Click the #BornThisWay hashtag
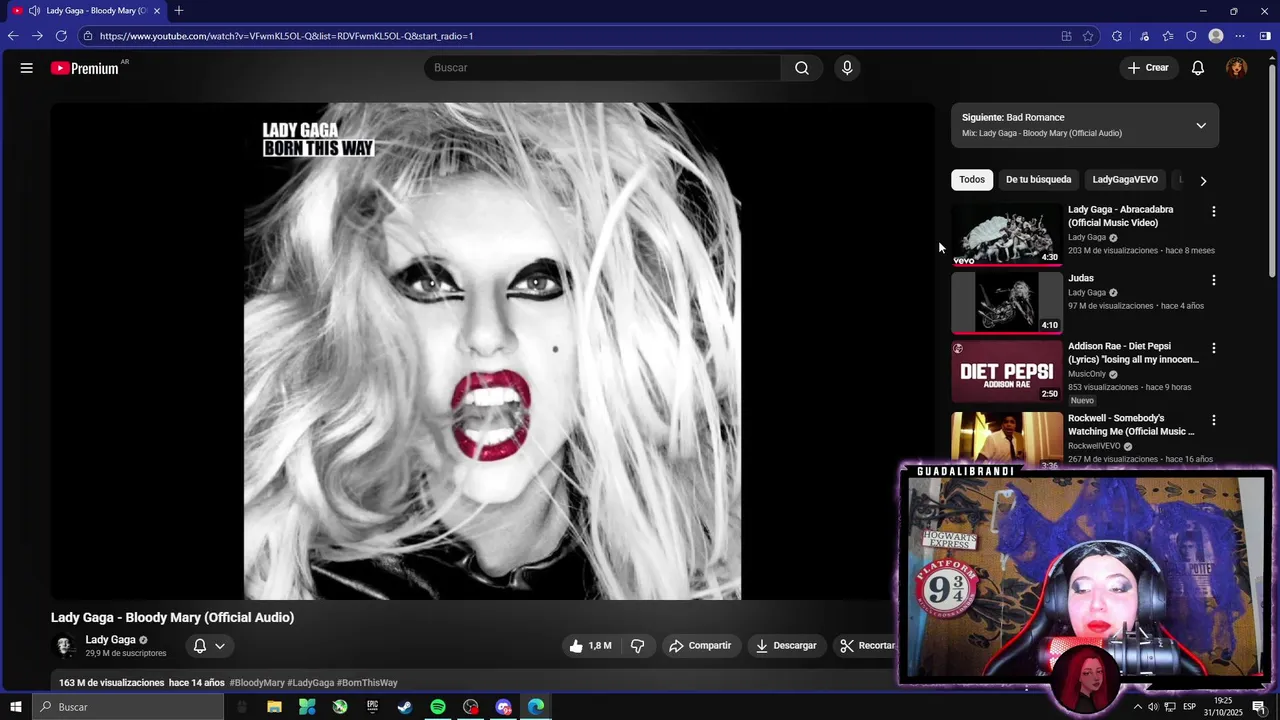Viewport: 1280px width, 720px height. coord(367,683)
